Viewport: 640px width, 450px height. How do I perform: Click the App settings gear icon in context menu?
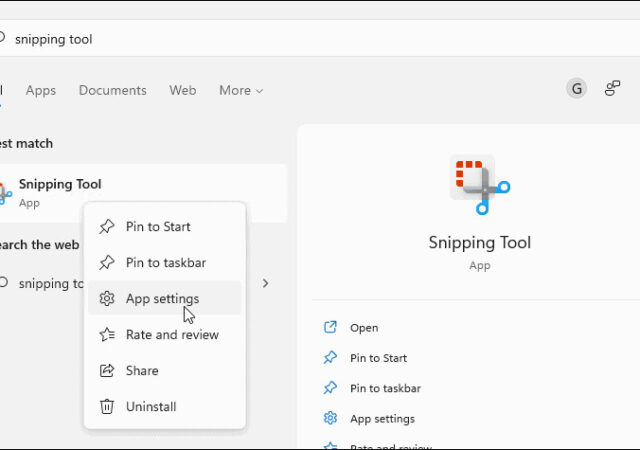[x=107, y=299]
